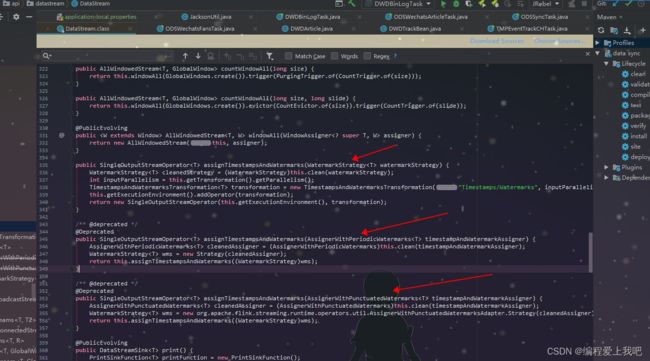Add a Maven project with plus icon
Image resolution: width=650 pixels, height=361 pixels.
(x=643, y=30)
